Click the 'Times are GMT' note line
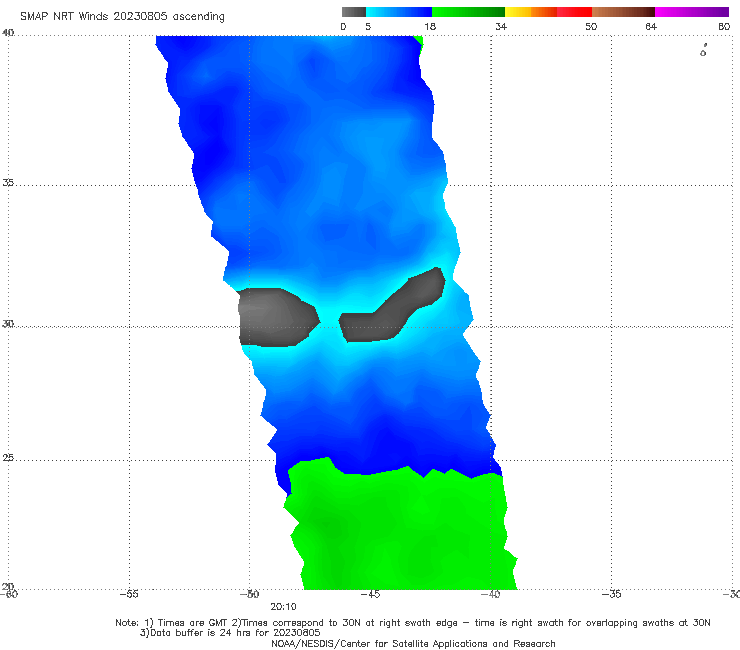The height and width of the screenshot is (650, 740). [x=413, y=623]
